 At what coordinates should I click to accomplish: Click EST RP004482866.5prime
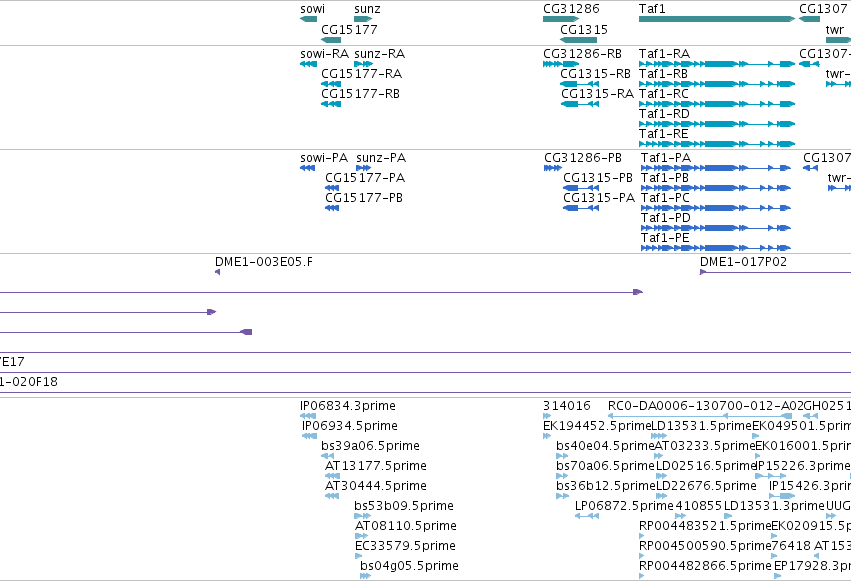click(x=642, y=577)
